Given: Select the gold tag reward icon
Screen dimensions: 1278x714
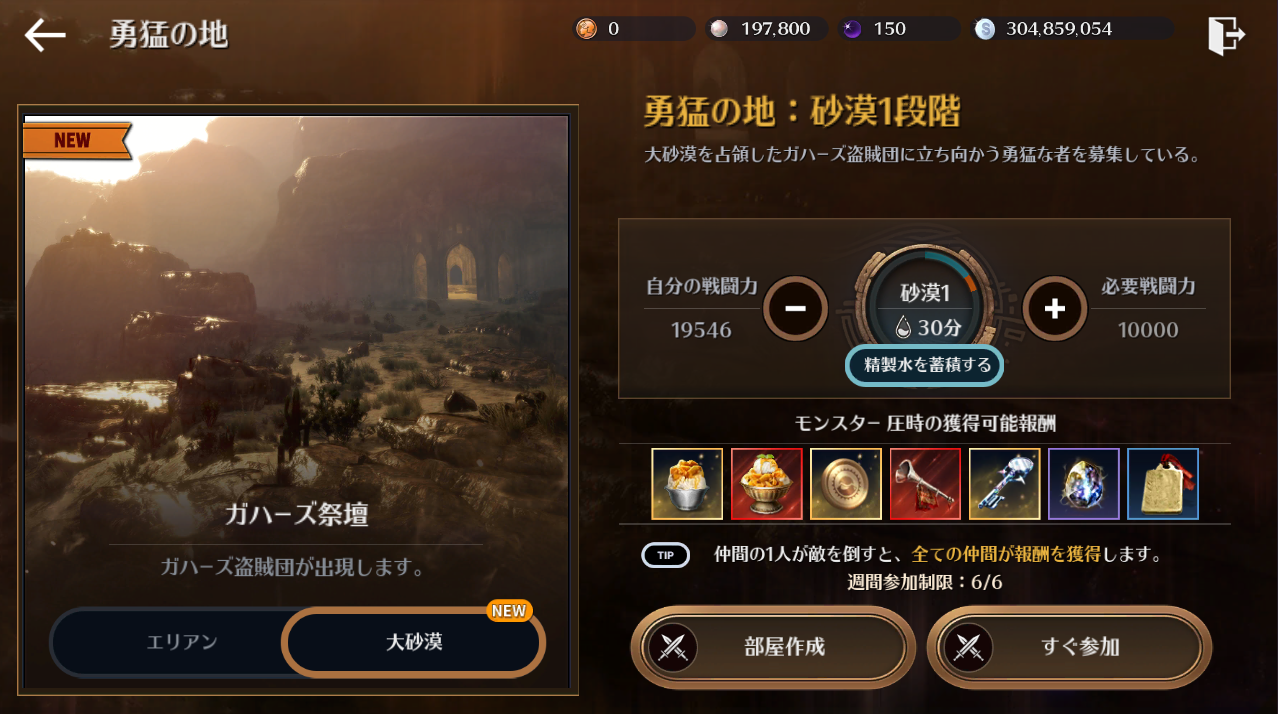Looking at the screenshot, I should [1163, 484].
